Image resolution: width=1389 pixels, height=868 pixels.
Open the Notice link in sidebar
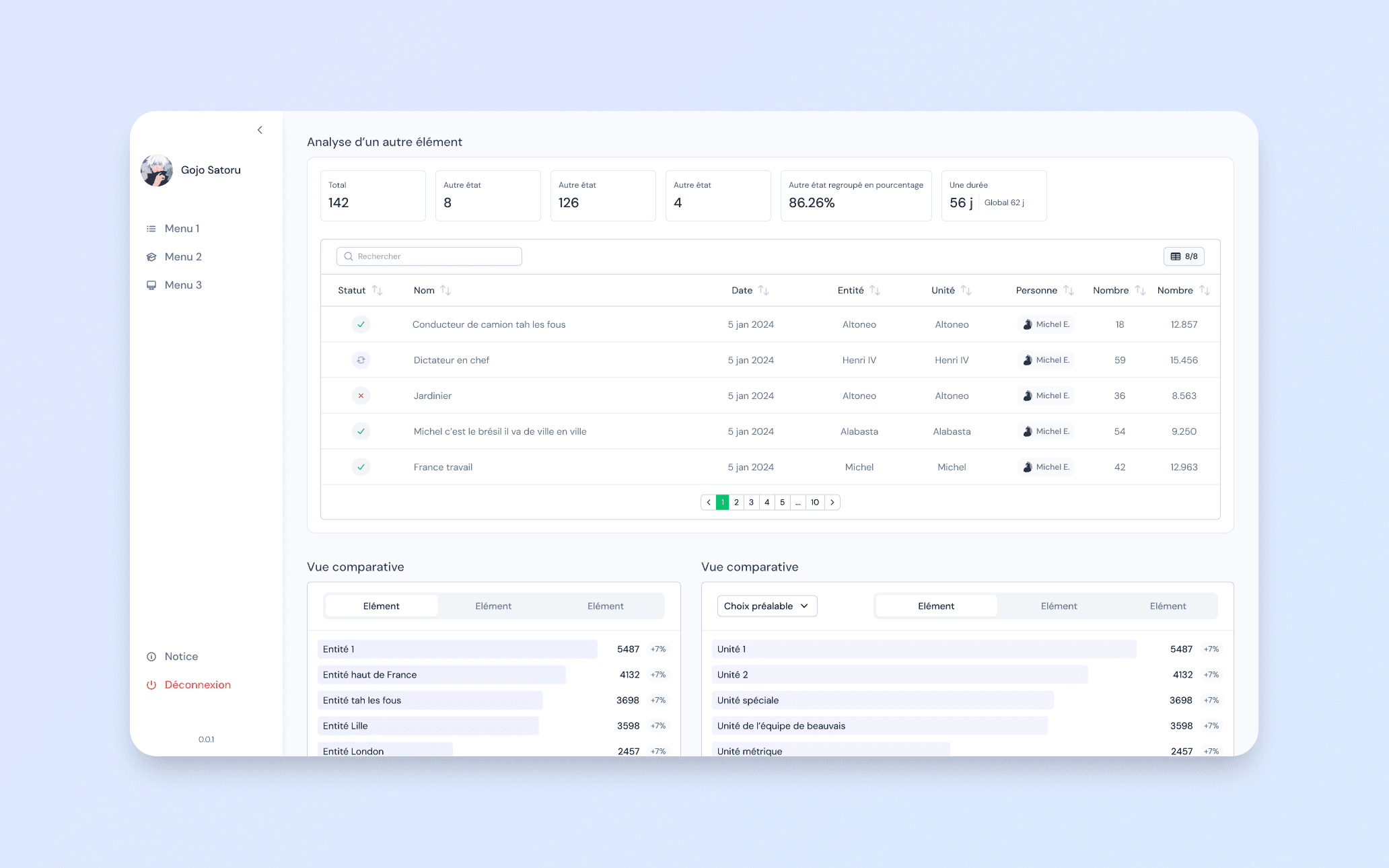(181, 657)
